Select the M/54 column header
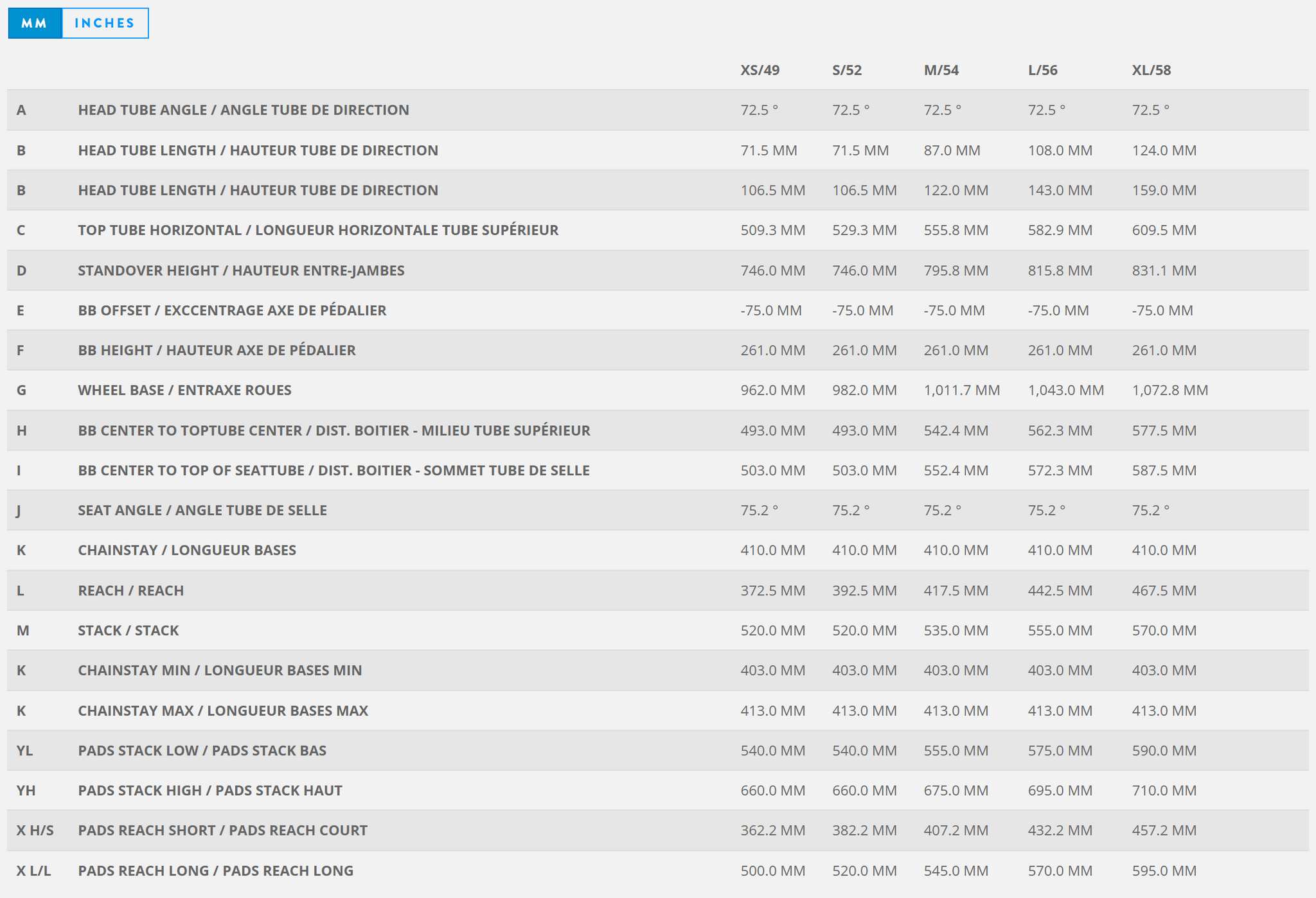 pyautogui.click(x=941, y=70)
